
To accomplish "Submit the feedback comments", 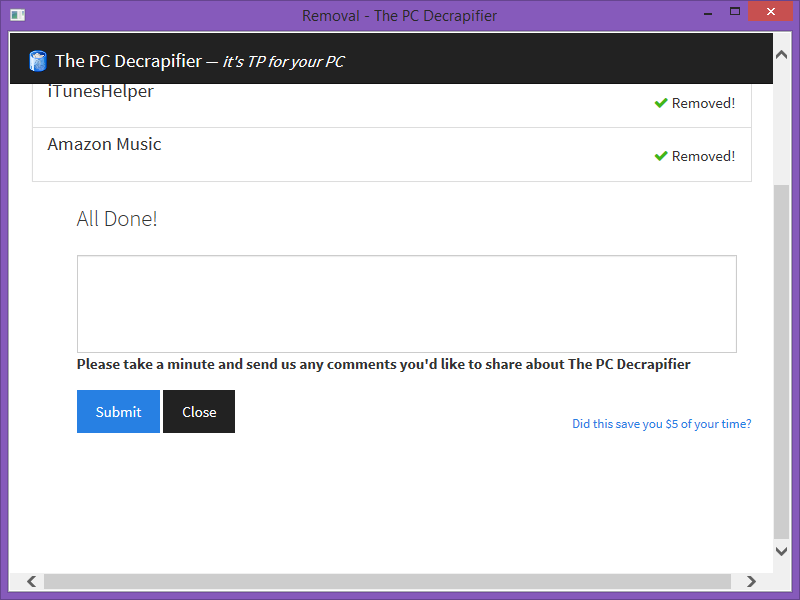I will (118, 412).
